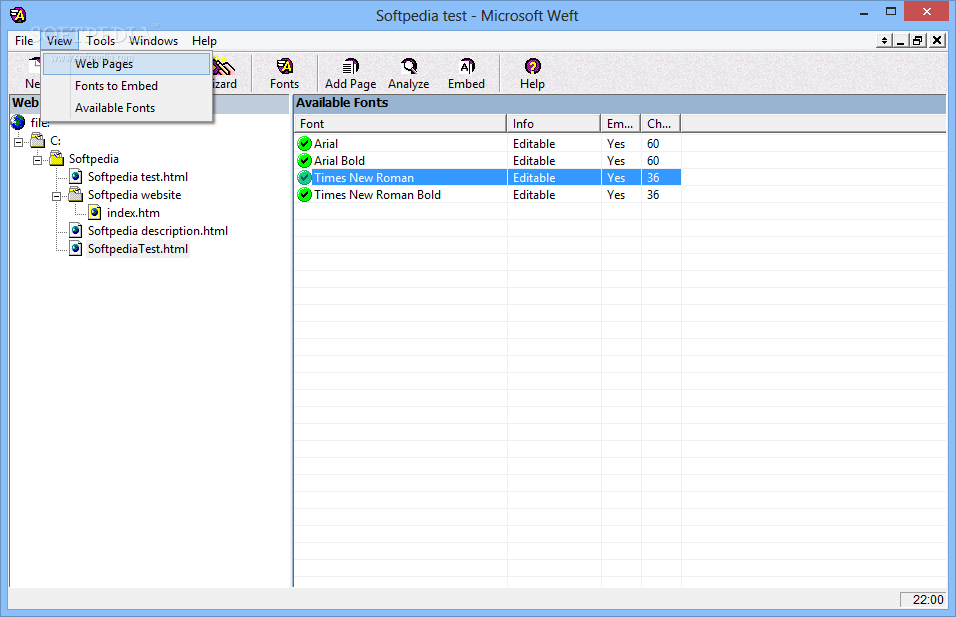Minimize the inner document window

point(901,41)
